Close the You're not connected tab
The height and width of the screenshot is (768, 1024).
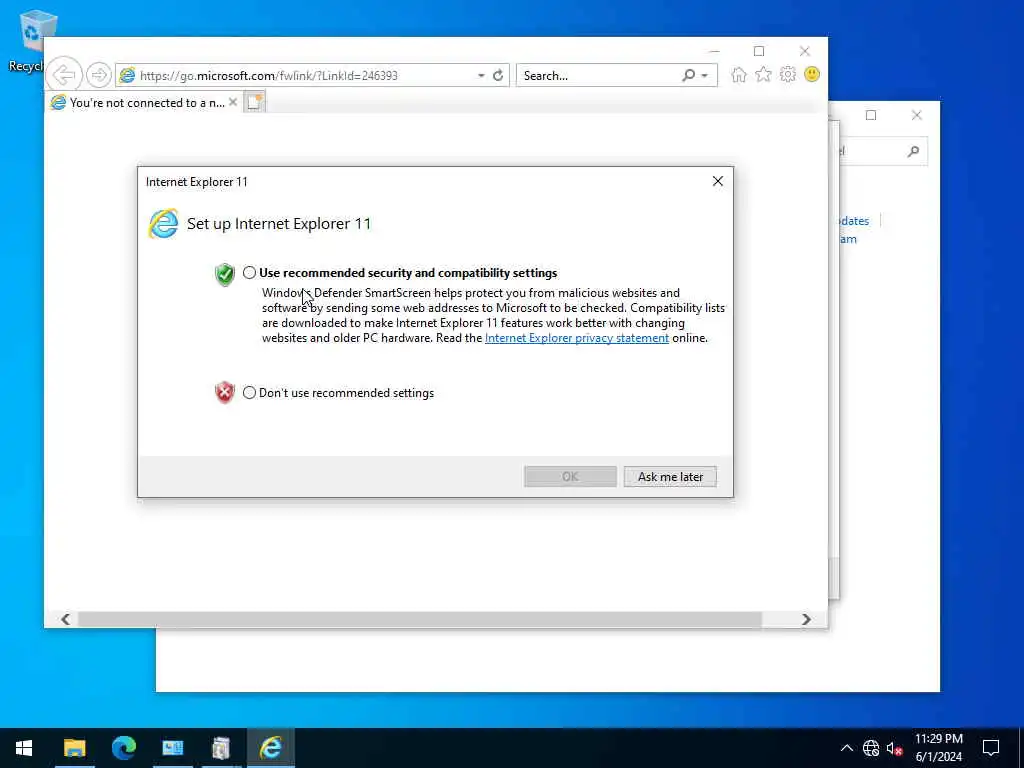point(232,103)
